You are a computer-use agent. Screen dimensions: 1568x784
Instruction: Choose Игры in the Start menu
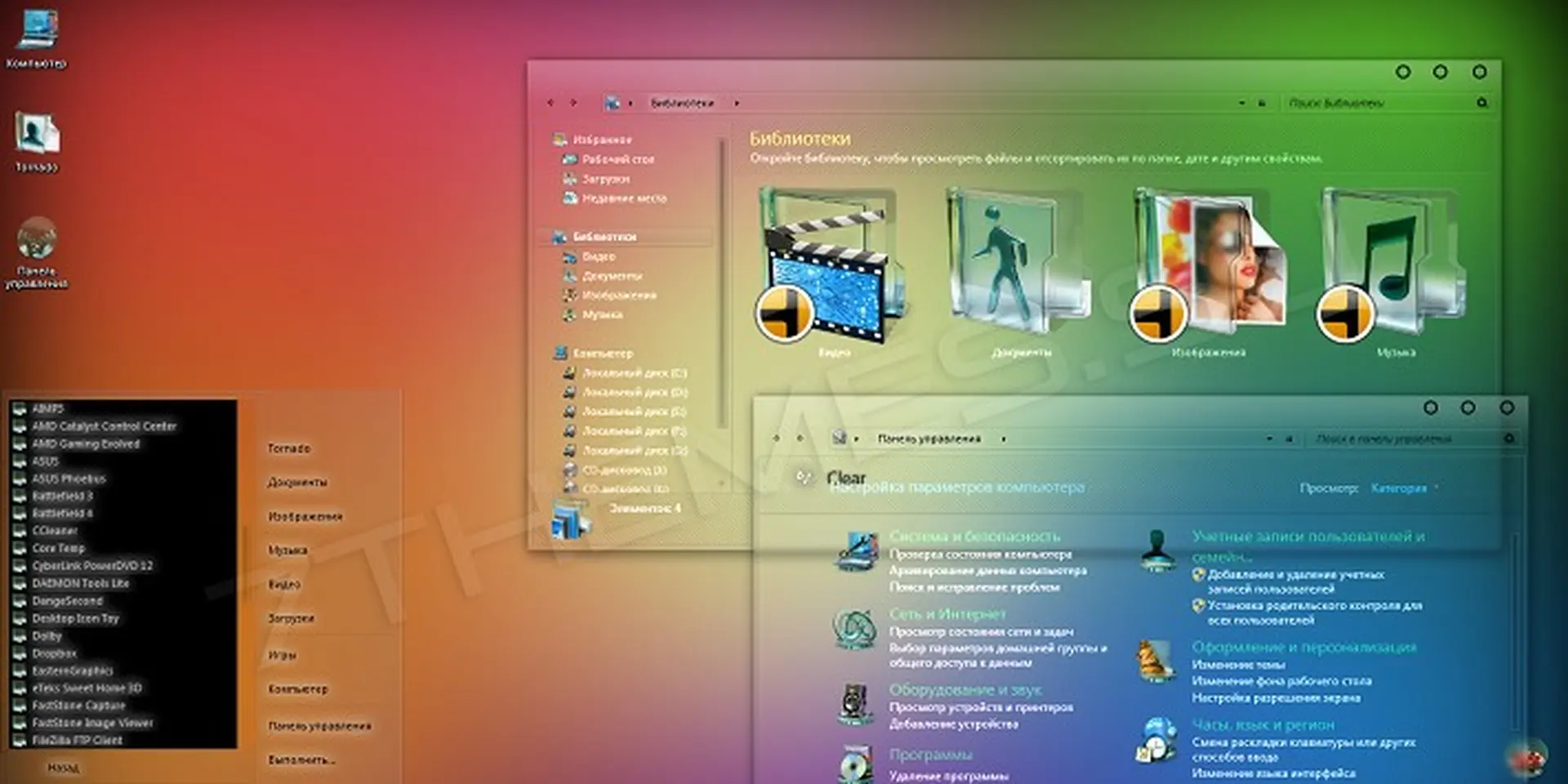tap(283, 655)
